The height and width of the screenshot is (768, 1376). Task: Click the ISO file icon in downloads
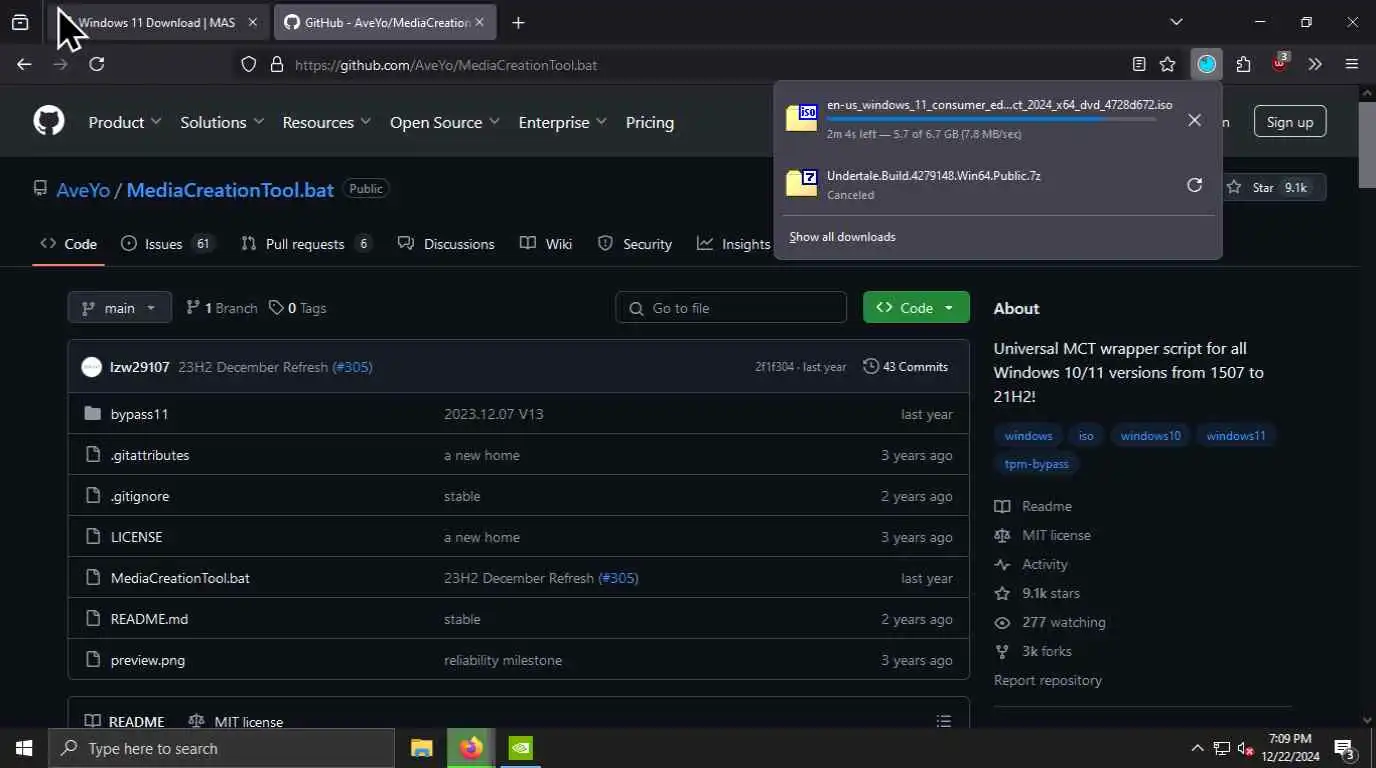click(x=802, y=118)
